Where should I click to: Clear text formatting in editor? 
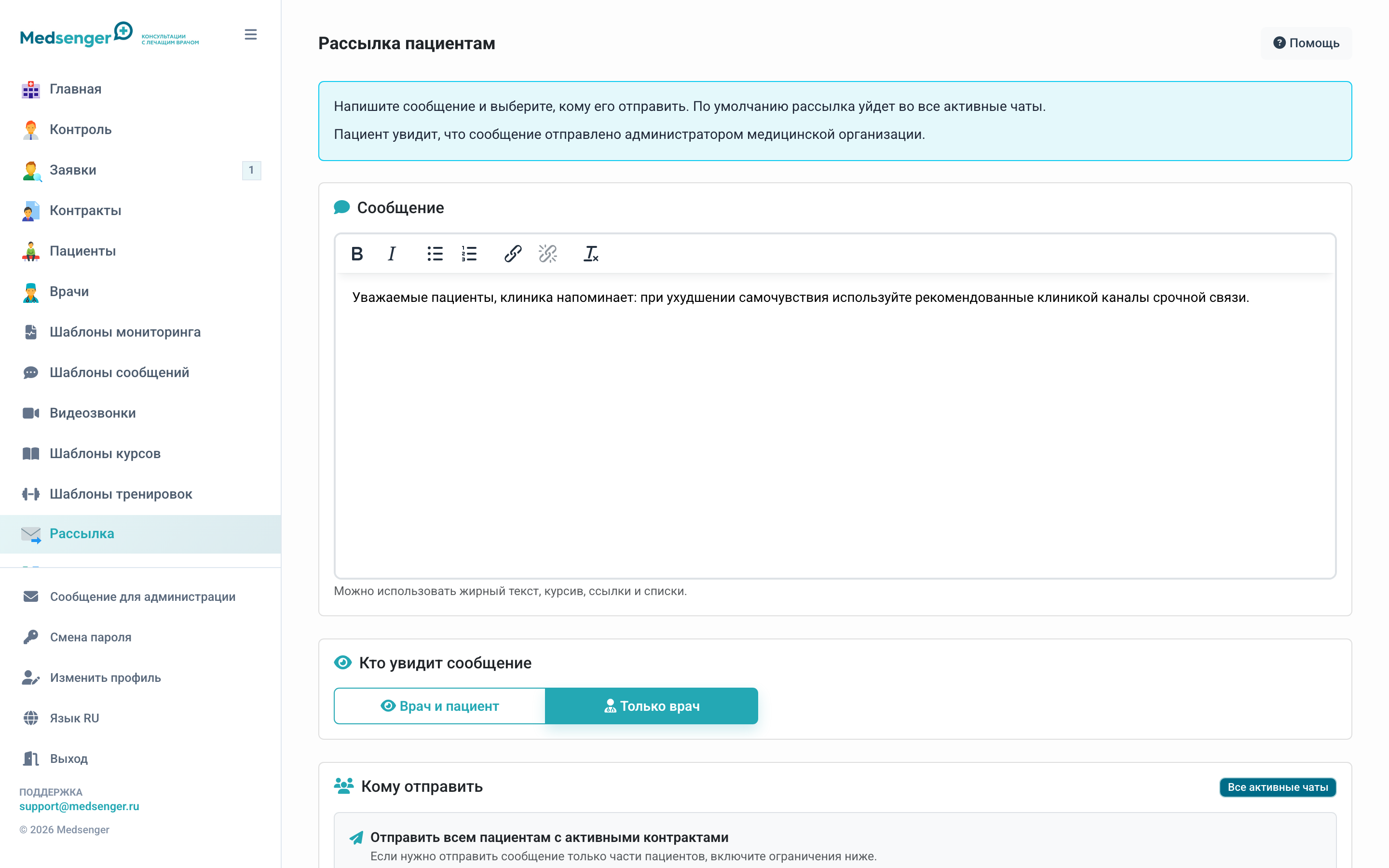[x=591, y=254]
